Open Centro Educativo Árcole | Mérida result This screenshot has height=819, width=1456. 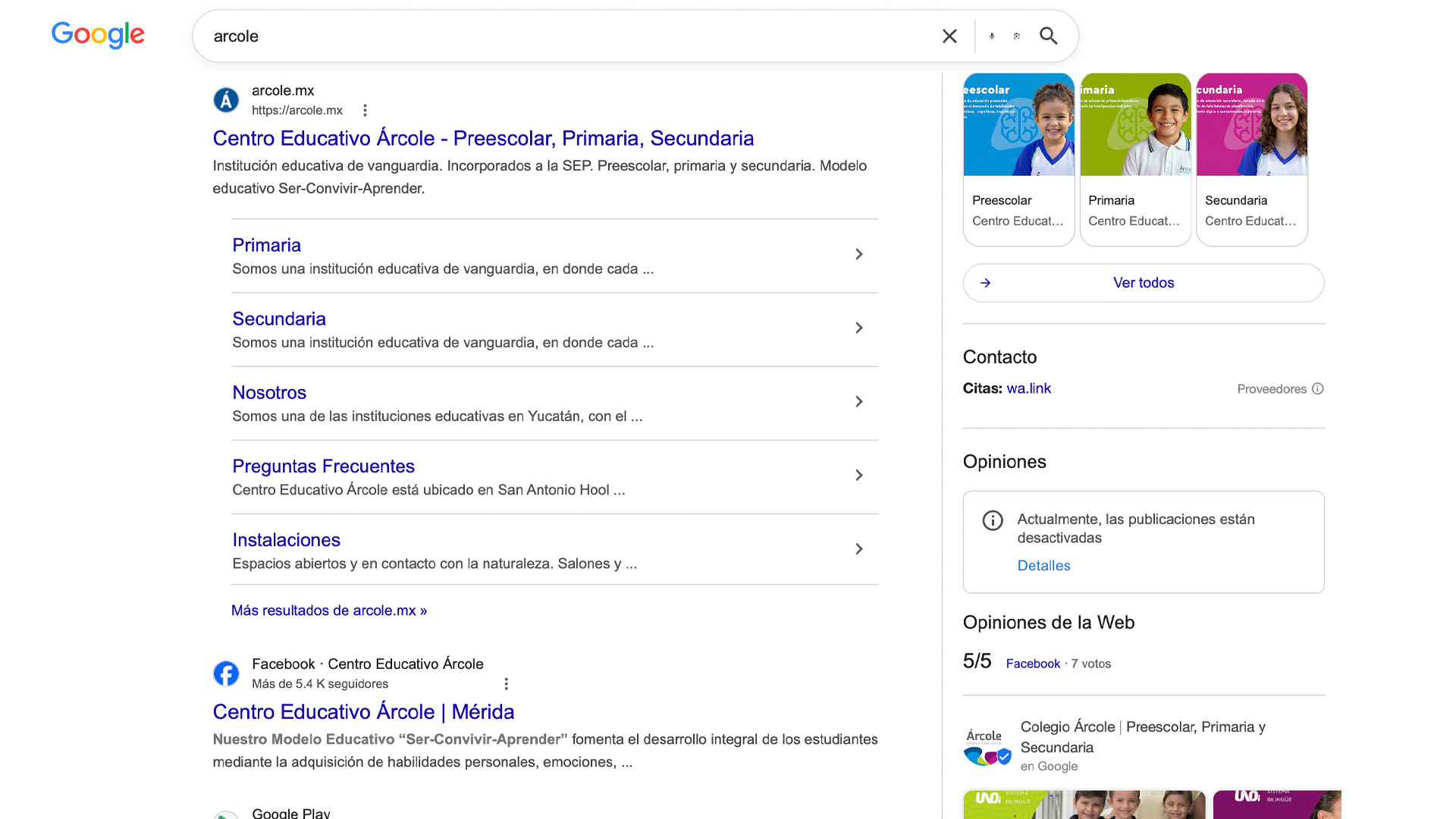pyautogui.click(x=363, y=711)
